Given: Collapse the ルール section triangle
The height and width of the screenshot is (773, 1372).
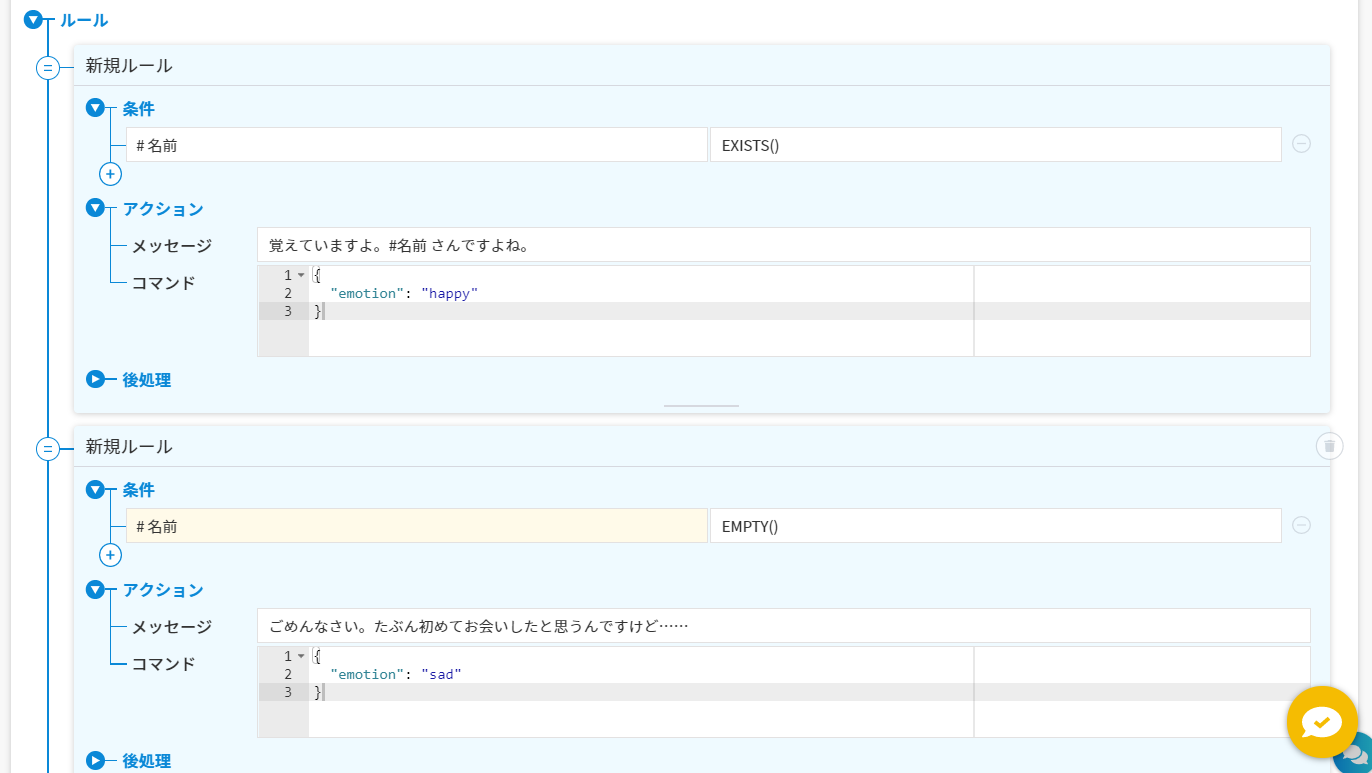Looking at the screenshot, I should point(33,19).
